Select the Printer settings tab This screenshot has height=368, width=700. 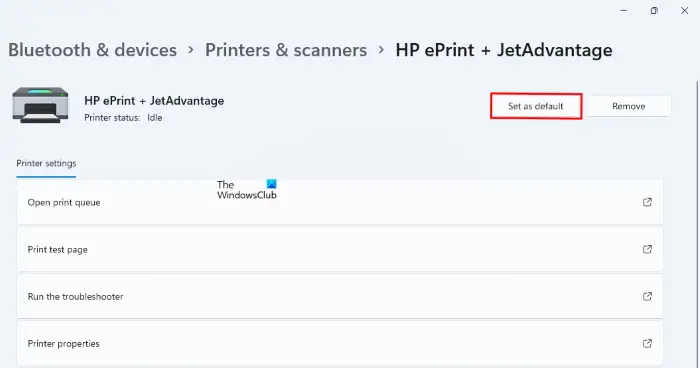(46, 163)
